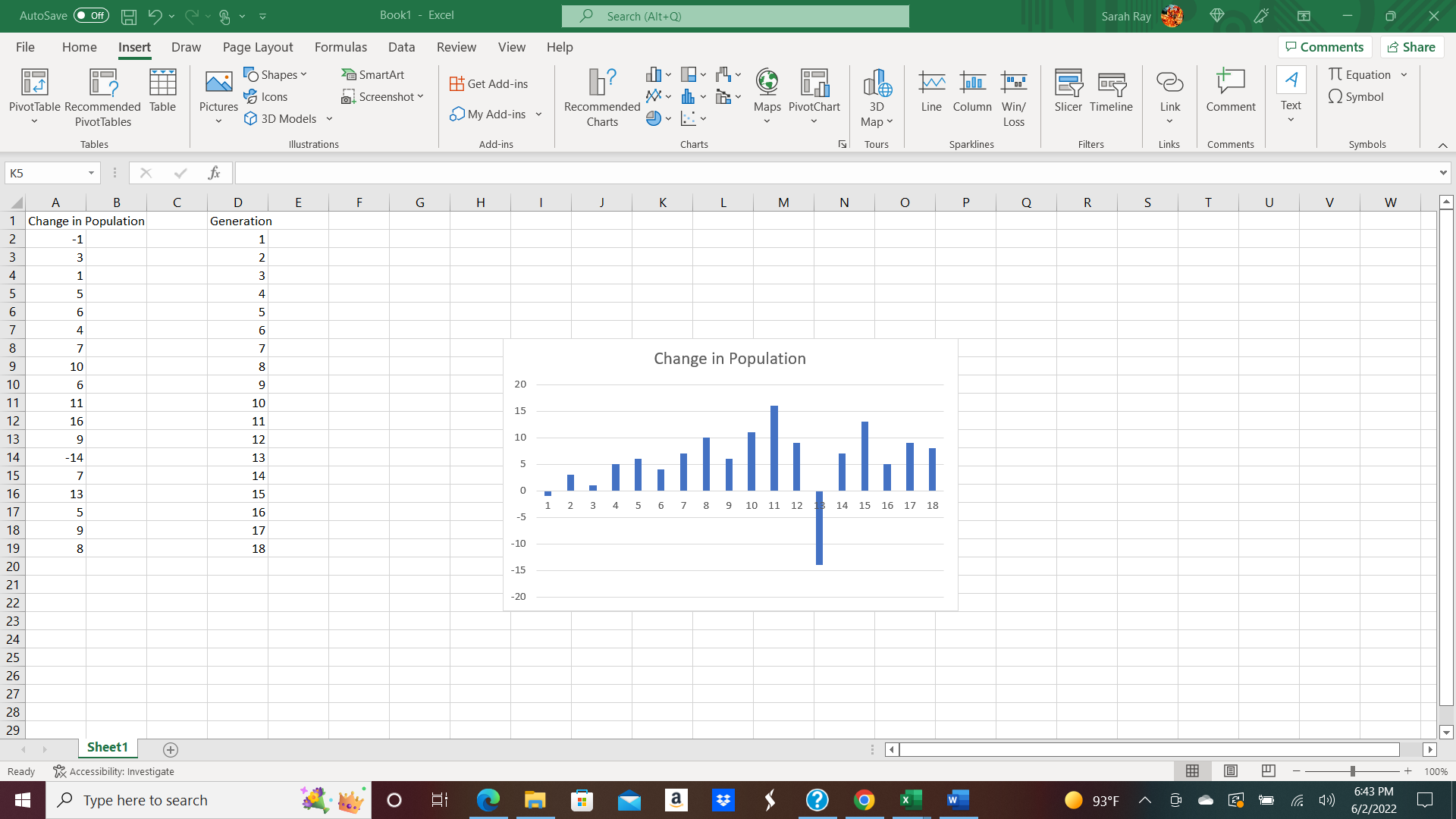Screen dimensions: 1456x819
Task: Add a Line sparkline
Action: pyautogui.click(x=932, y=91)
